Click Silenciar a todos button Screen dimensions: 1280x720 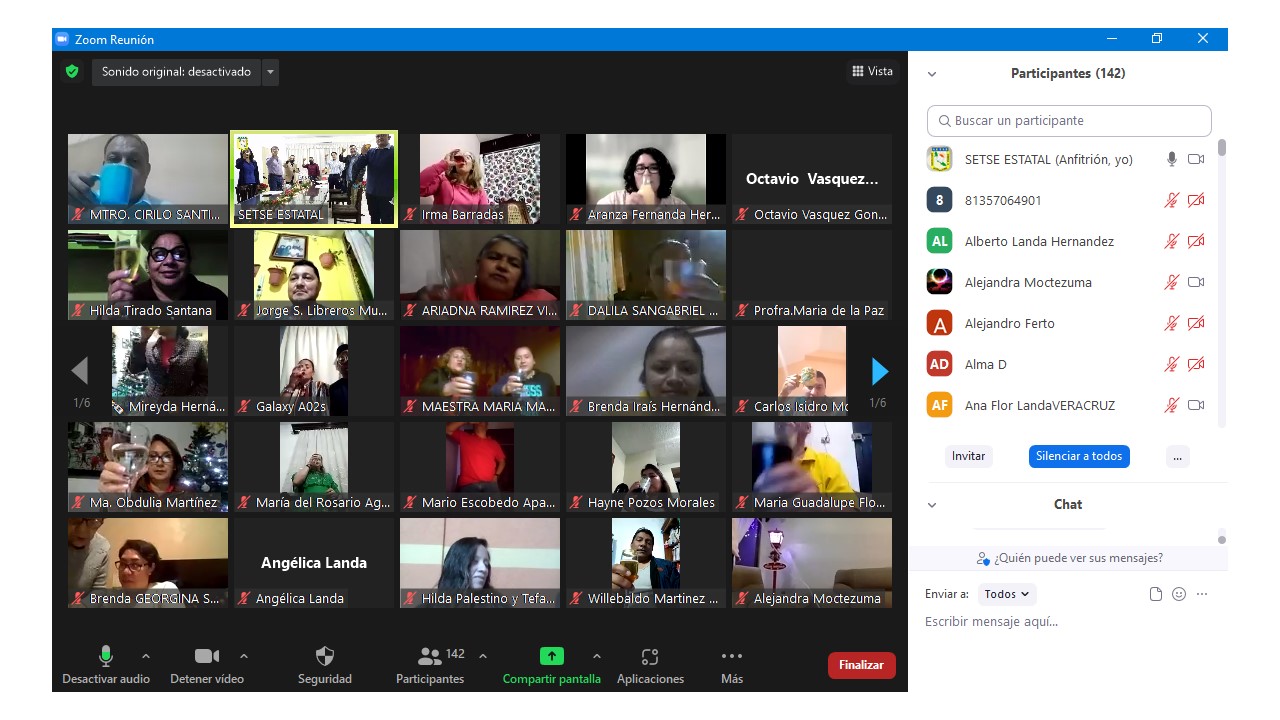click(1079, 456)
